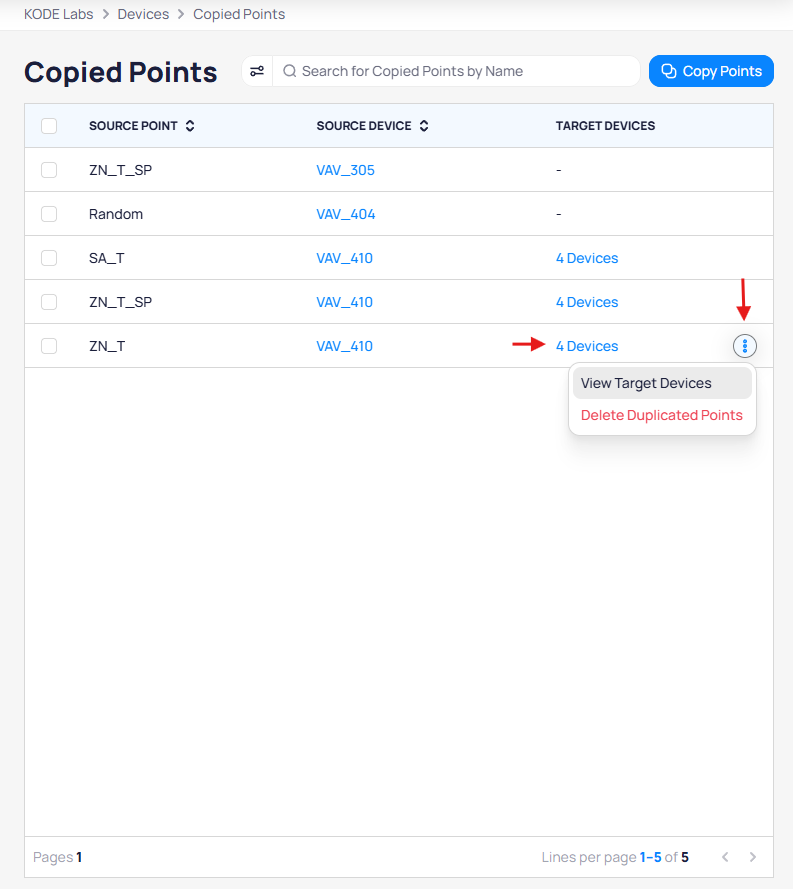Screen dimensions: 793x889
Task: Open the VAV_404 device link
Action: (x=345, y=214)
